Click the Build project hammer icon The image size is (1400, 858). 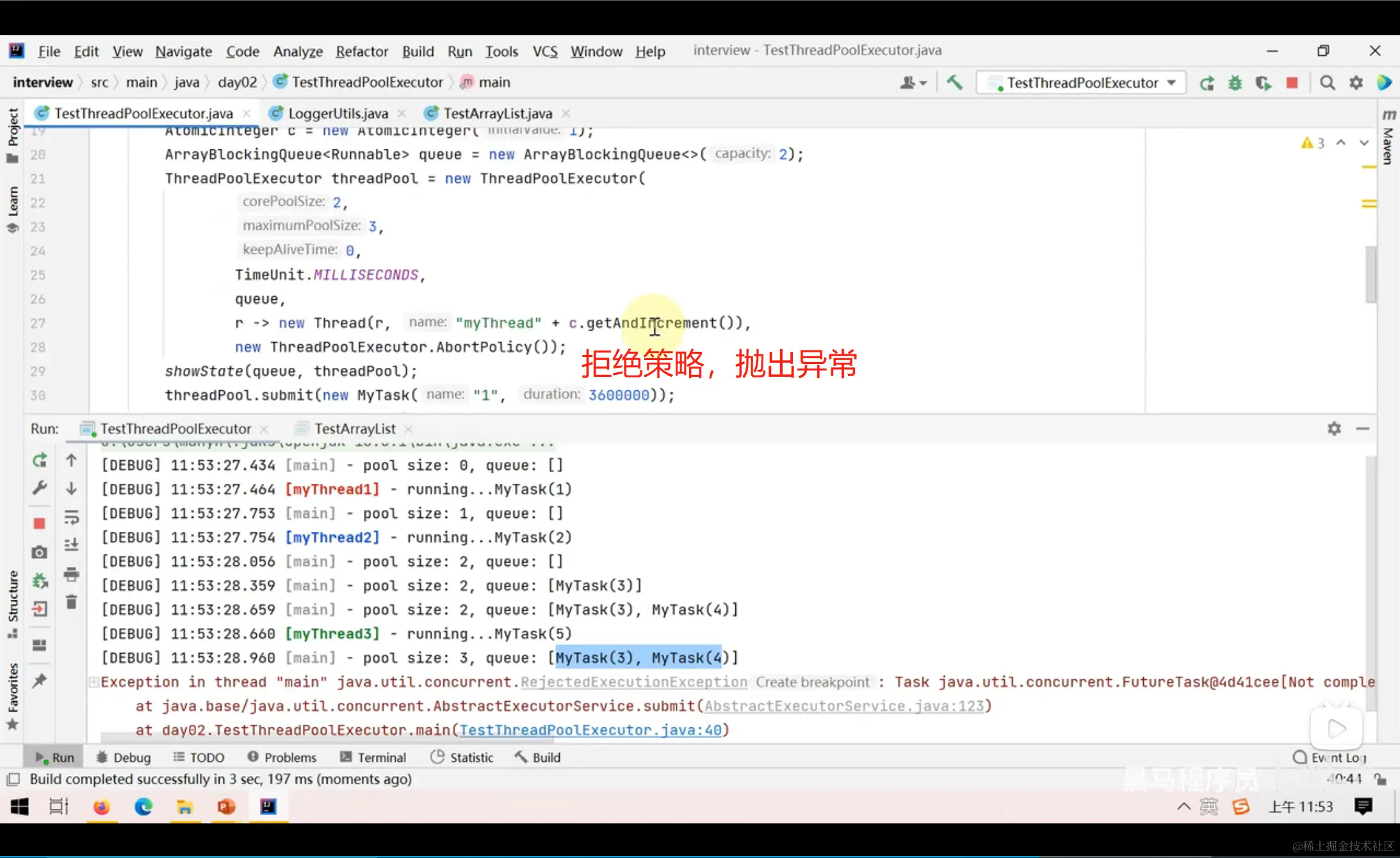point(954,83)
